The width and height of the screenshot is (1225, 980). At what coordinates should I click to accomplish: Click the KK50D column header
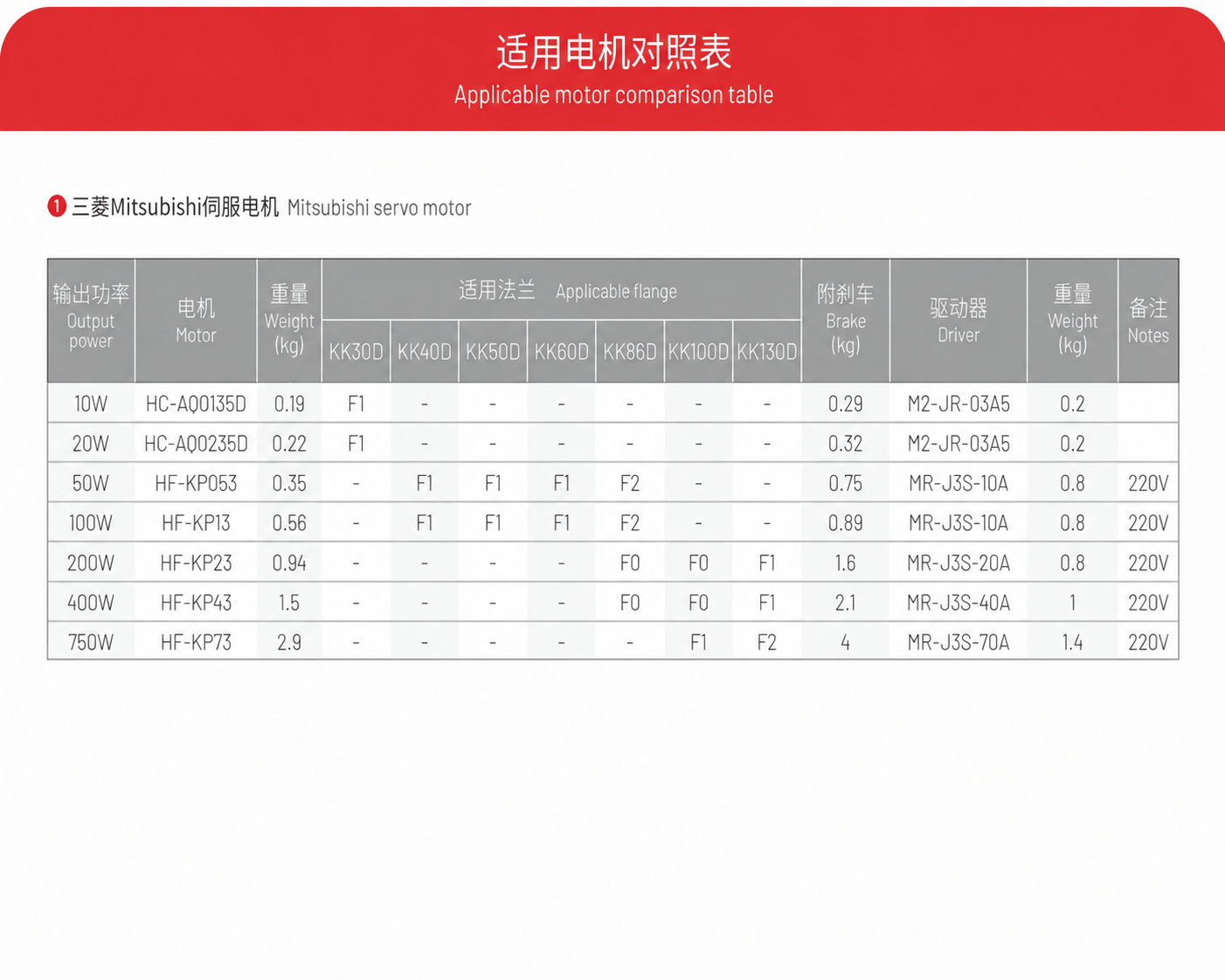[493, 351]
